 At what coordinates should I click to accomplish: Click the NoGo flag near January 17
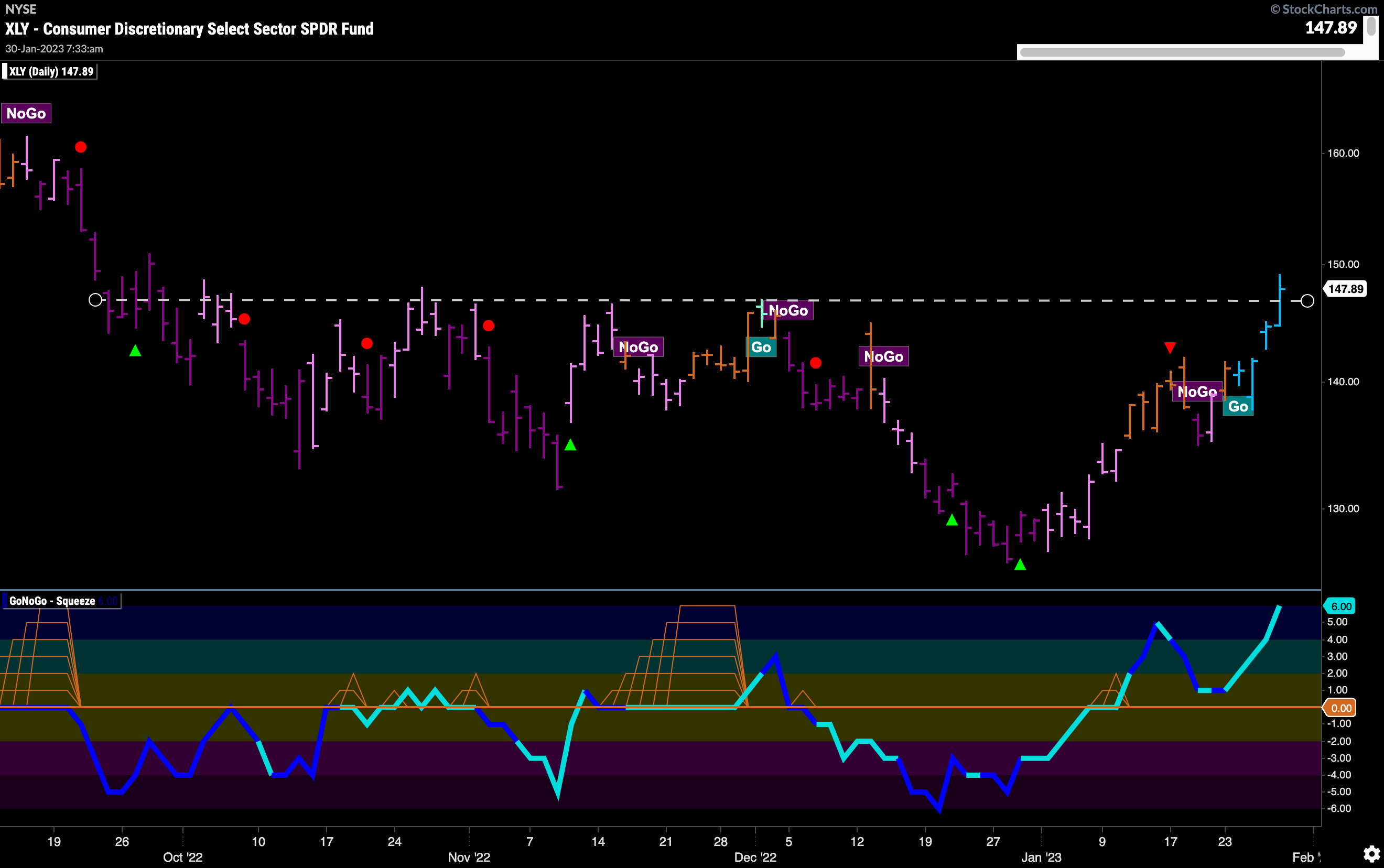(1197, 392)
